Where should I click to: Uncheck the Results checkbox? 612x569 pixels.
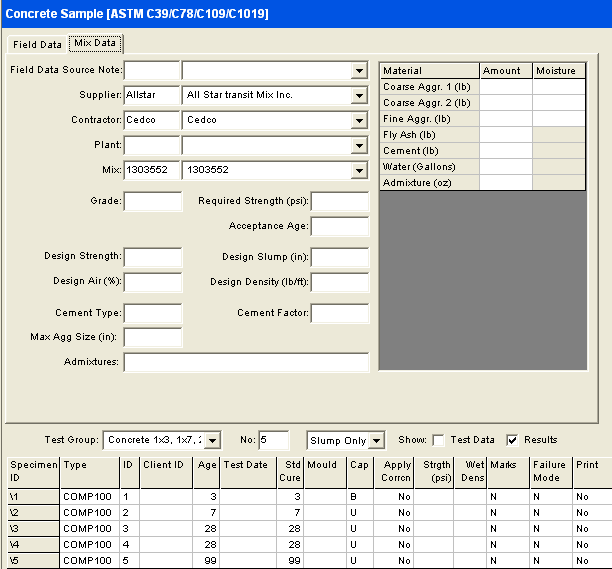(x=513, y=440)
